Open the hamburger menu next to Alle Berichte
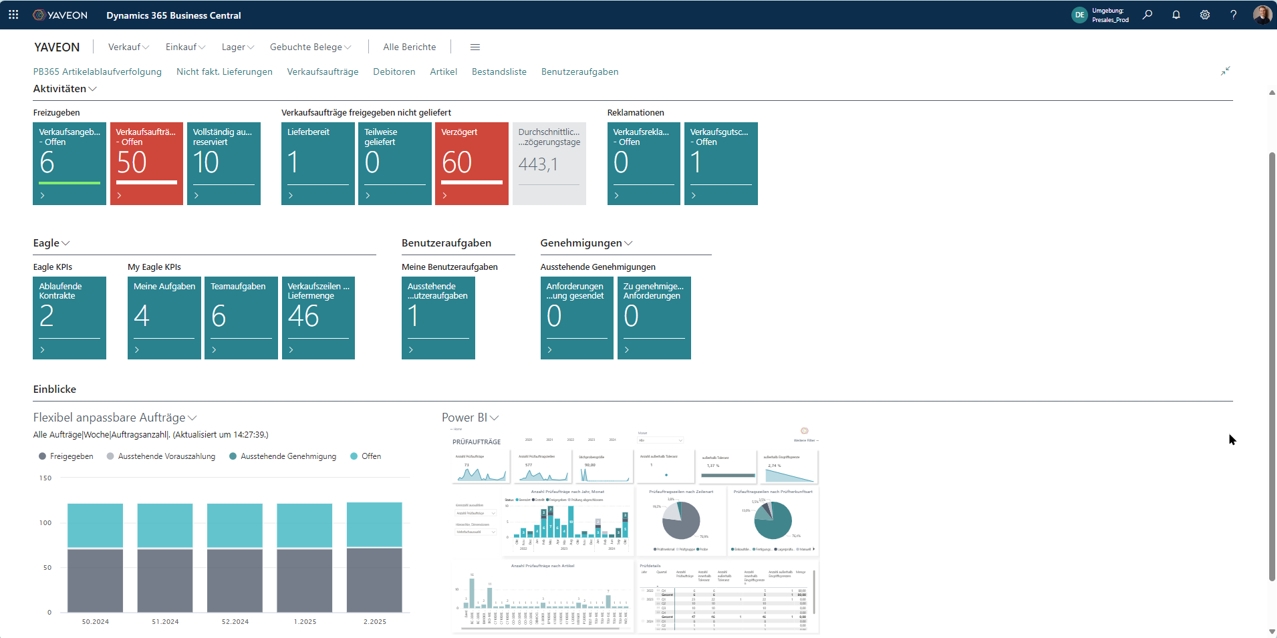This screenshot has width=1277, height=638. [x=475, y=47]
